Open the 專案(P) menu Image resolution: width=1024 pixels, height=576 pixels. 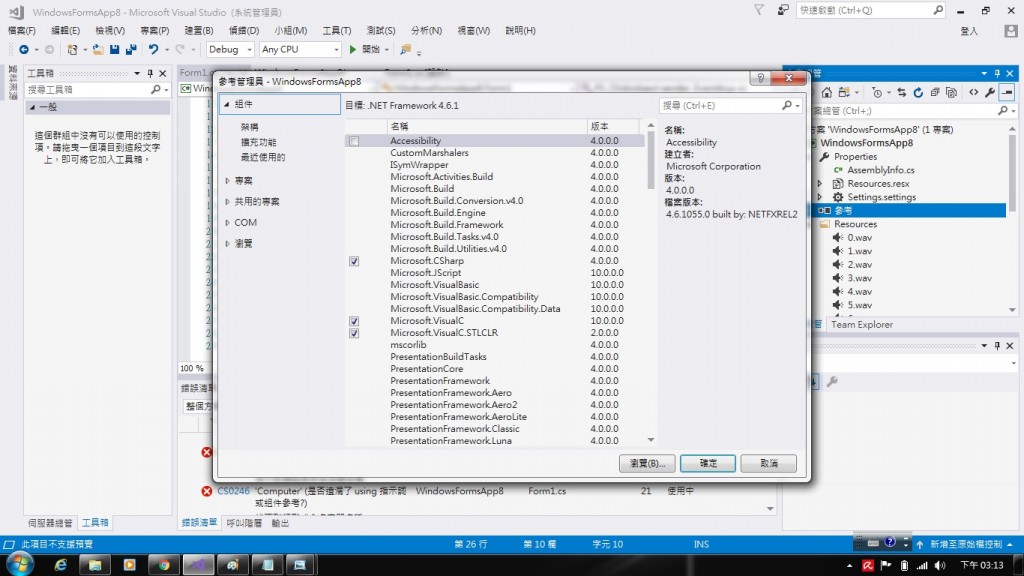(155, 31)
